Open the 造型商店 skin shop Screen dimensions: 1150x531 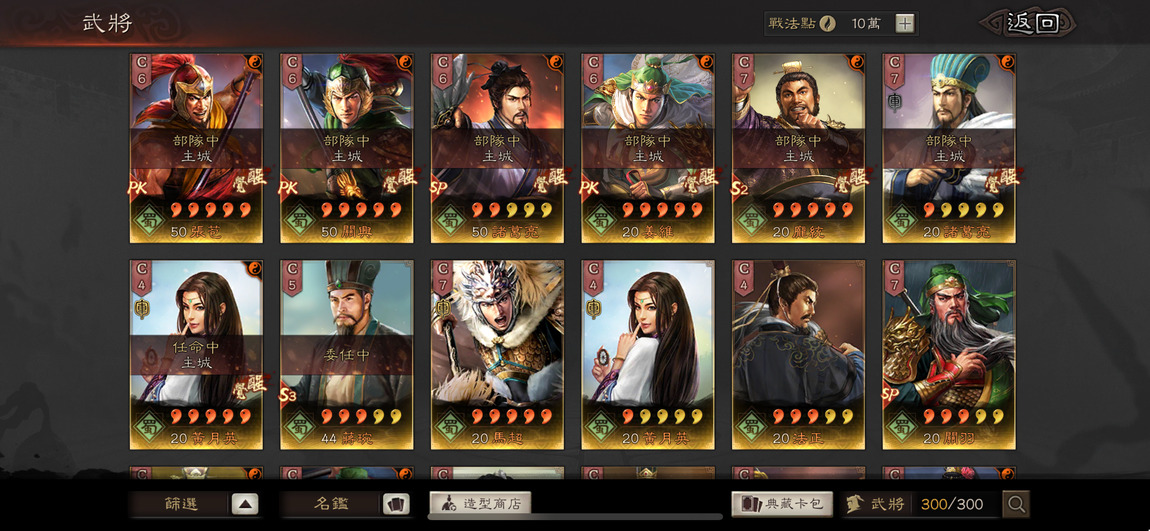[x=480, y=504]
